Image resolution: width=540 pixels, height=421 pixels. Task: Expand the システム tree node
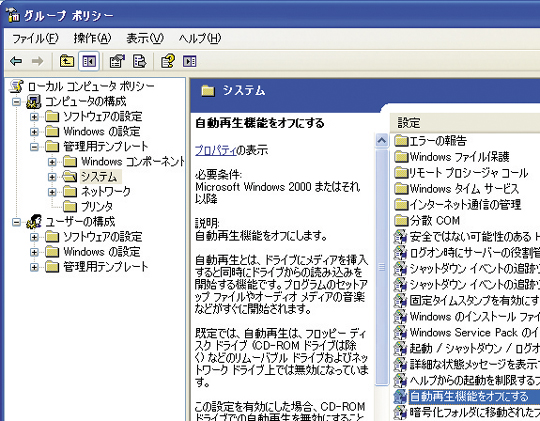tap(52, 177)
